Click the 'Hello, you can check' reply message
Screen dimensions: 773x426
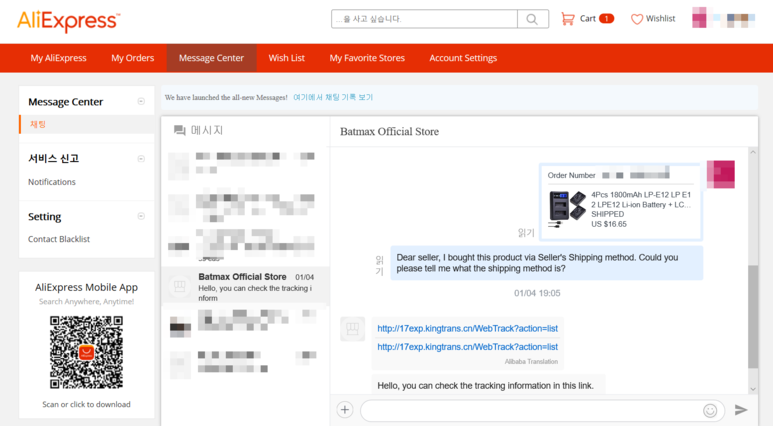pyautogui.click(x=486, y=386)
